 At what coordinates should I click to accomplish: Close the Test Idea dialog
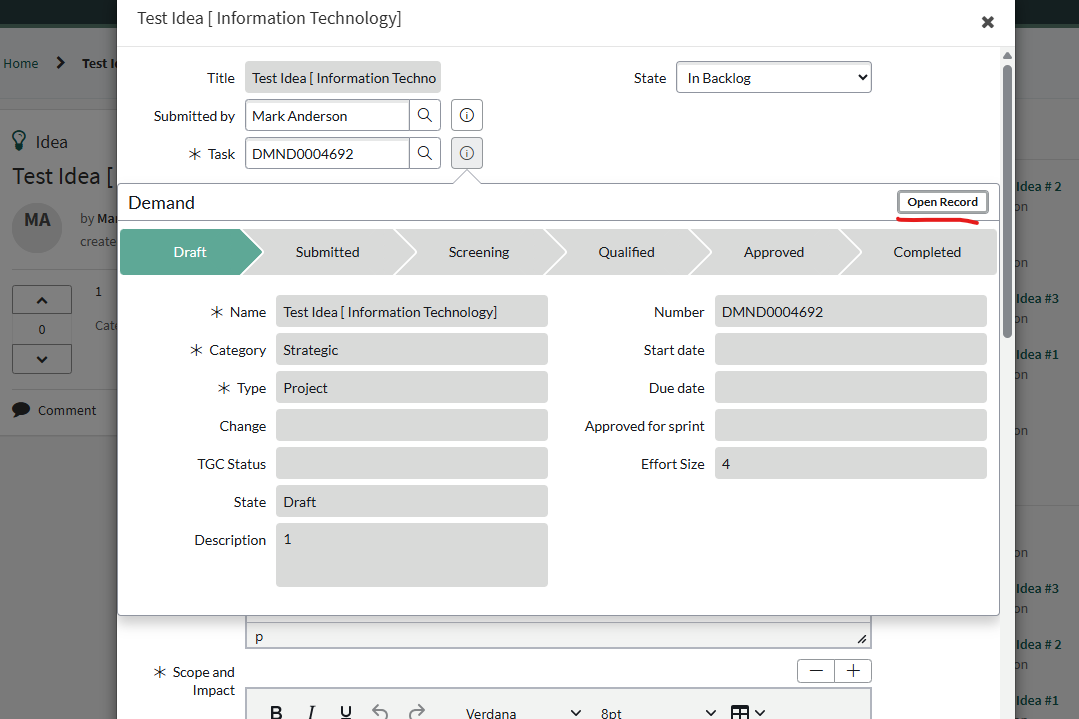click(x=987, y=22)
